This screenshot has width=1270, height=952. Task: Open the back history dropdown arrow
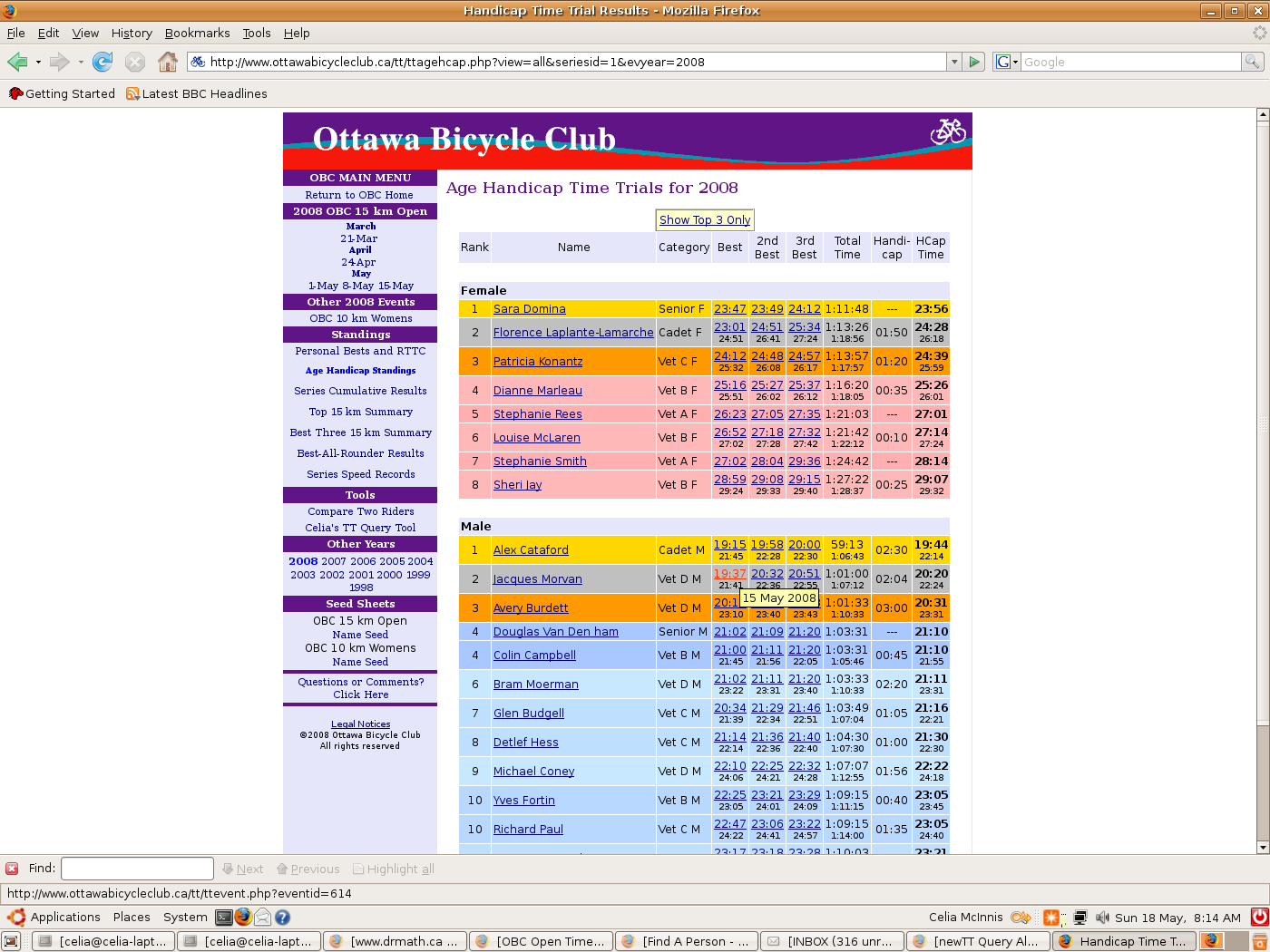tap(38, 62)
